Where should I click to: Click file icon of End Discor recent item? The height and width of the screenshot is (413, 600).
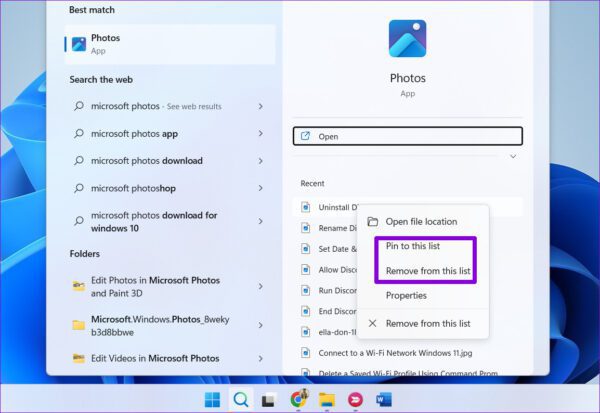coord(305,311)
